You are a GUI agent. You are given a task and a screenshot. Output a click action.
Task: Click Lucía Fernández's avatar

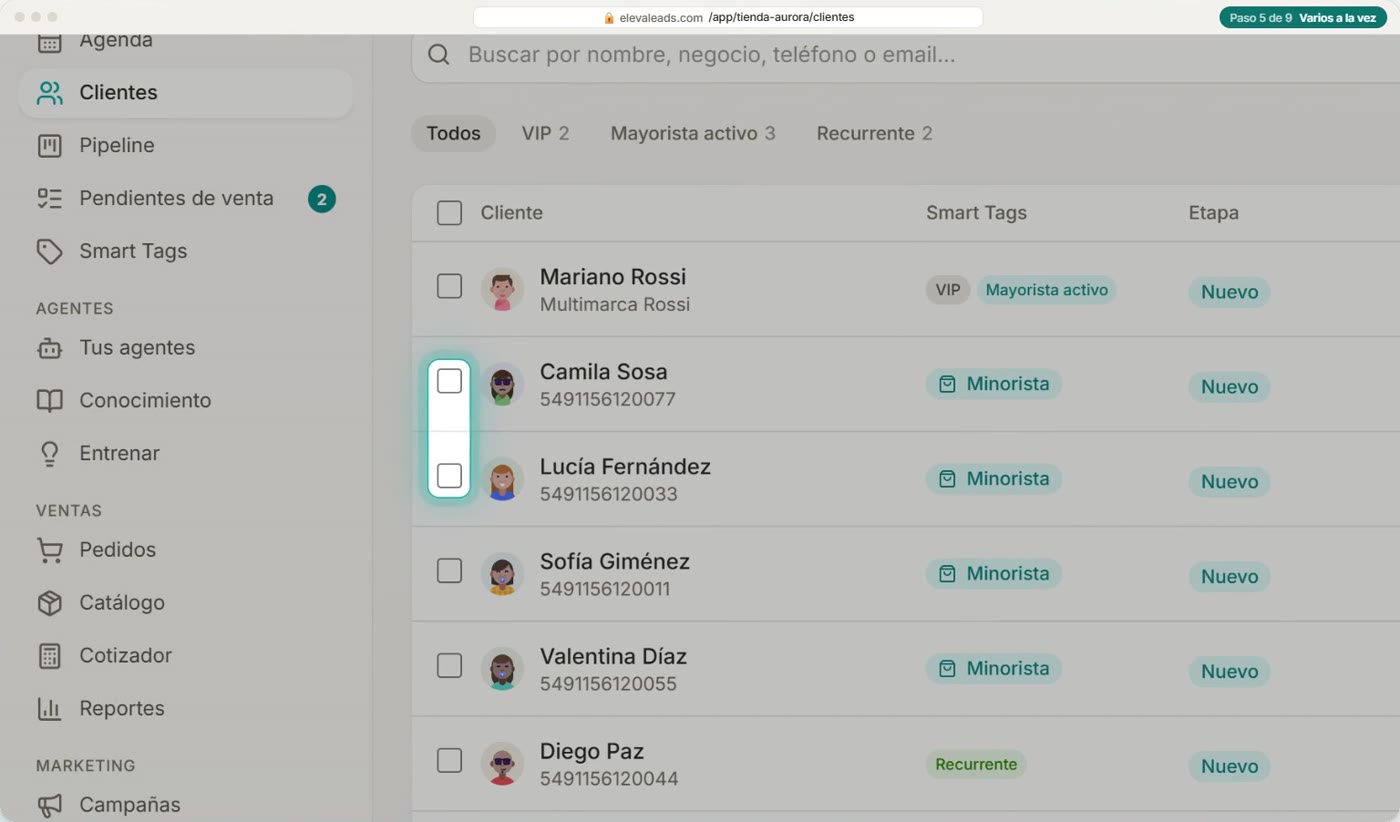(502, 480)
